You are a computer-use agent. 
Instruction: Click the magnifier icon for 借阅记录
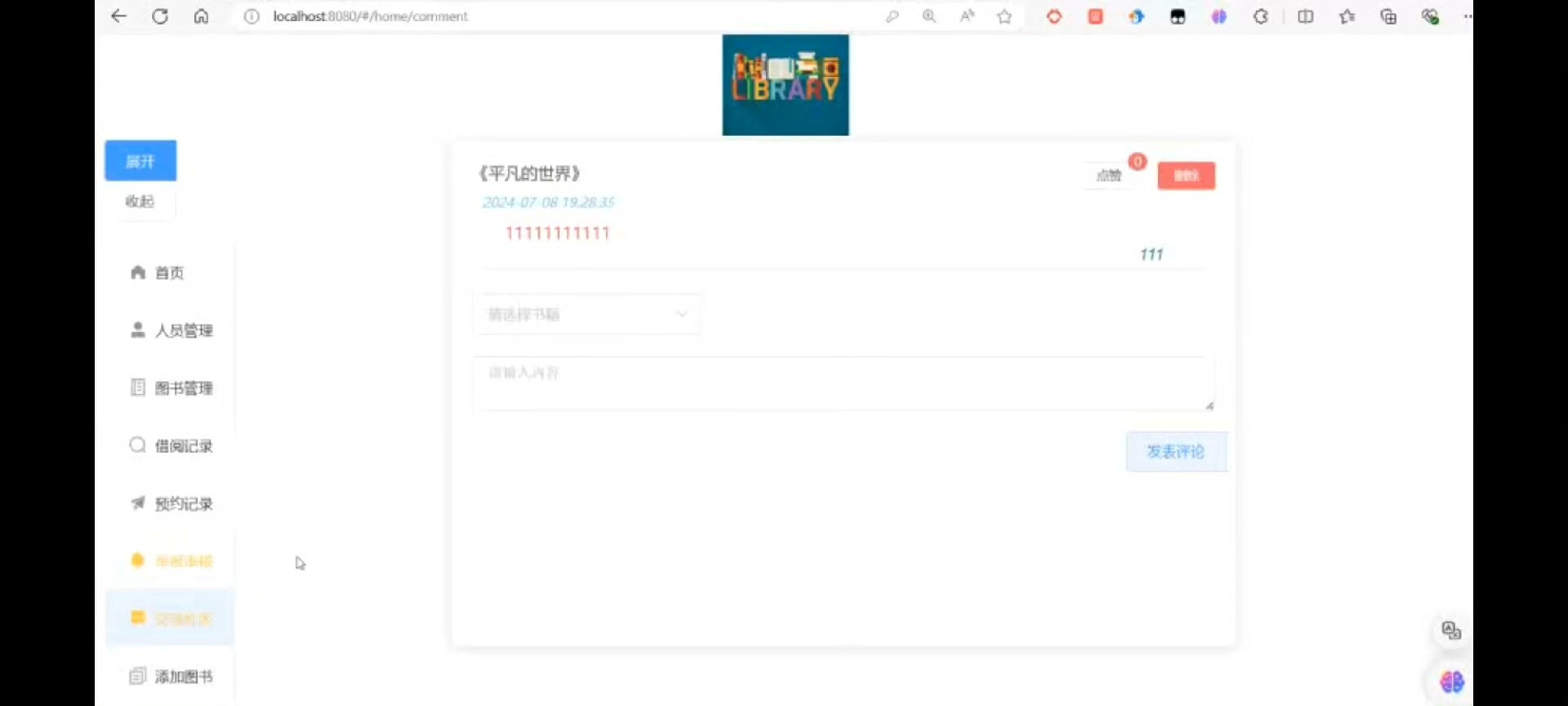138,445
